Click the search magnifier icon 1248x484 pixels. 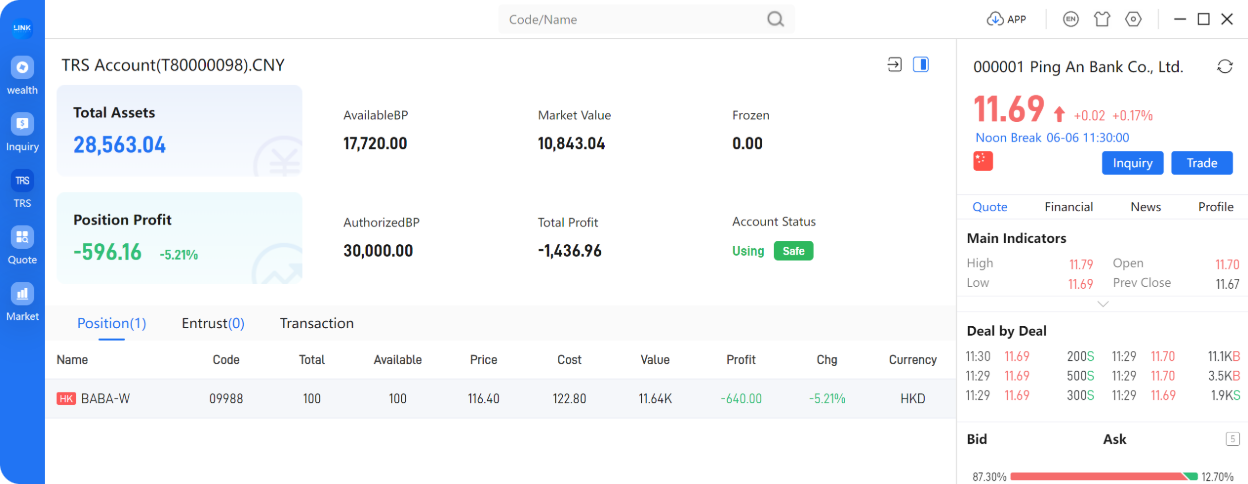click(776, 19)
